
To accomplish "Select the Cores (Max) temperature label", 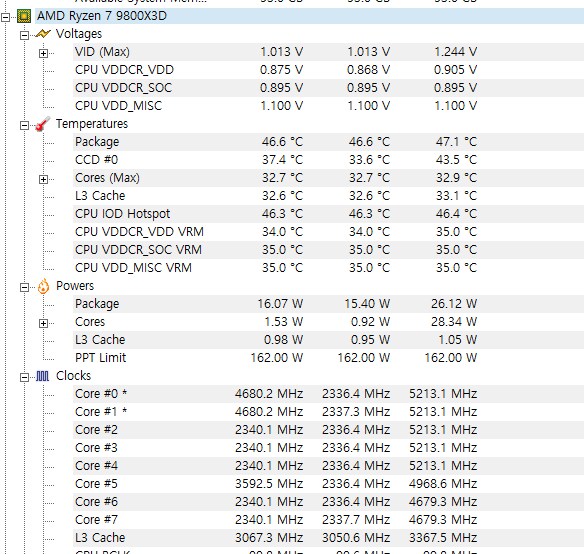I will click(107, 178).
